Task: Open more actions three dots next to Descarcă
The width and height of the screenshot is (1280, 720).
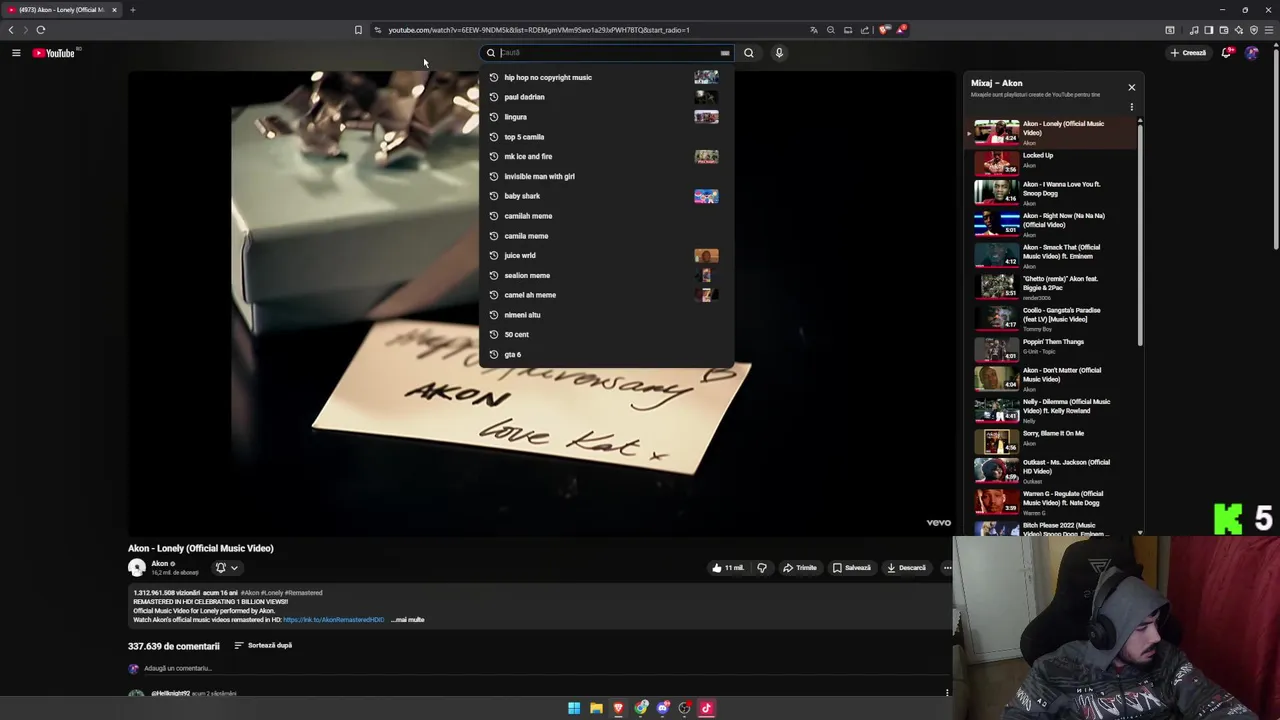Action: click(x=947, y=568)
